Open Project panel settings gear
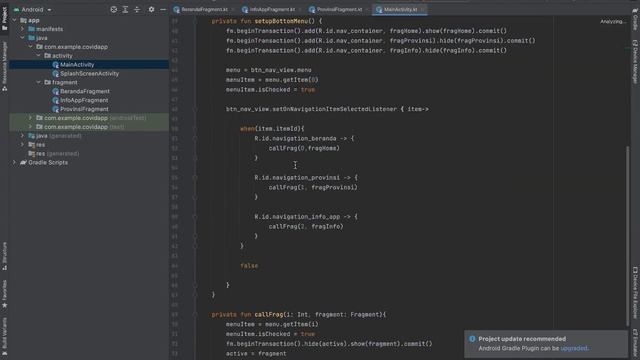640x360 pixels. pos(151,9)
